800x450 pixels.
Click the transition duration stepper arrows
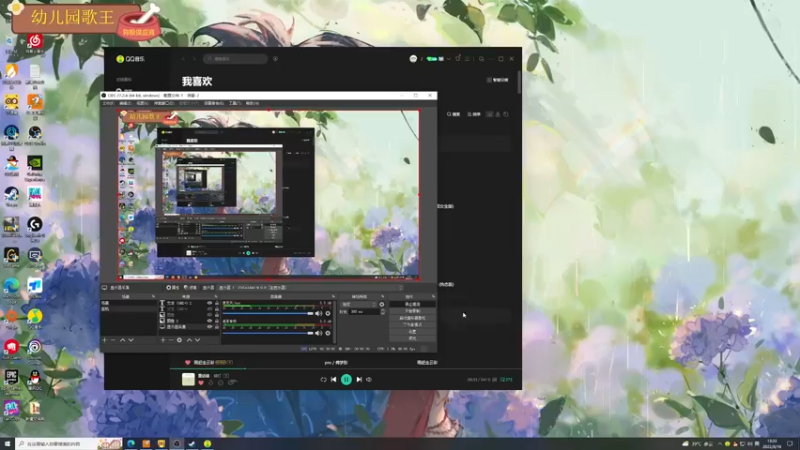pos(383,312)
